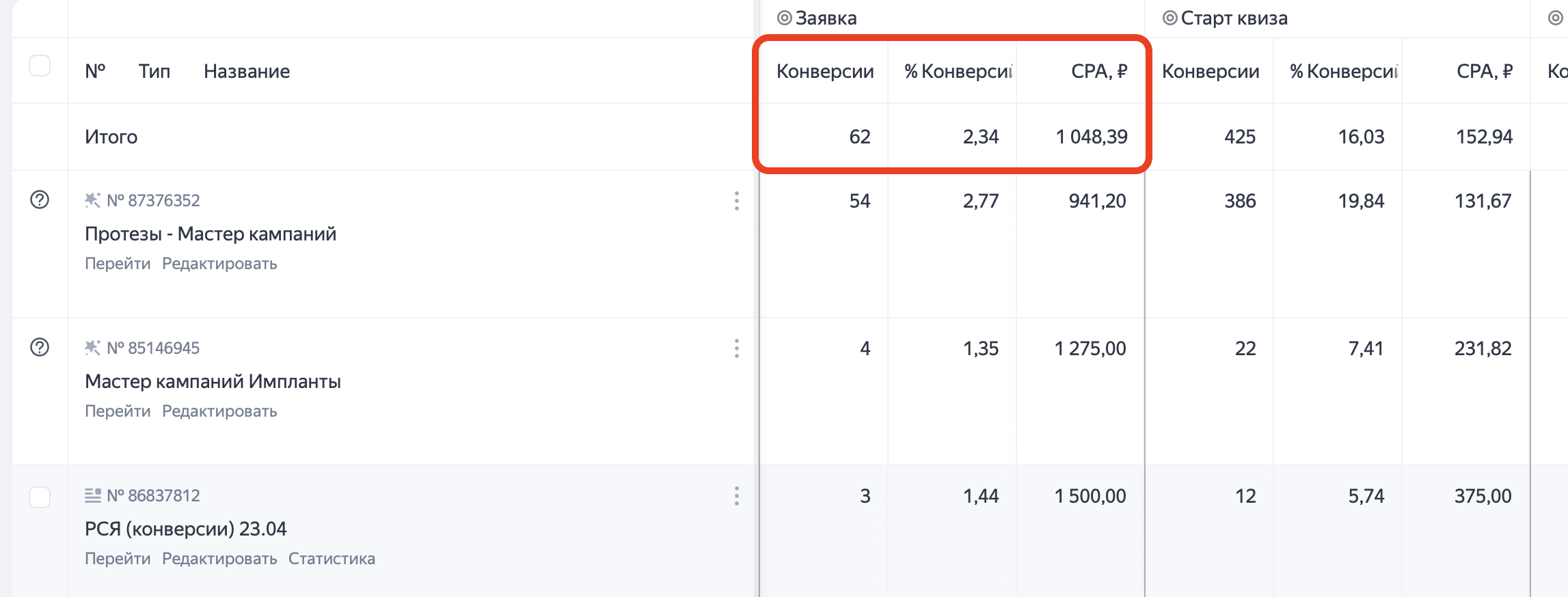The height and width of the screenshot is (597, 1568).
Task: Open campaign name Протезы - Мастер кампаний
Action: pyautogui.click(x=211, y=234)
